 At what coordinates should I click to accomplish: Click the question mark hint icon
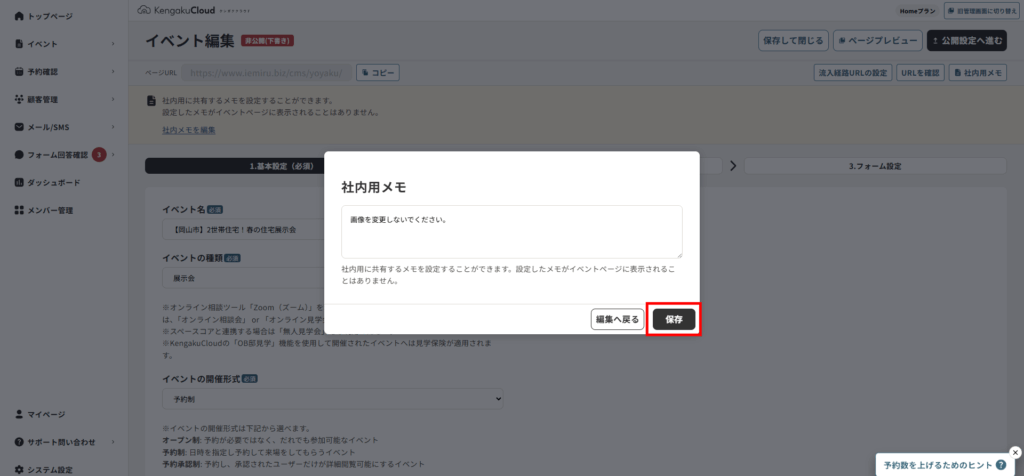(1000, 465)
